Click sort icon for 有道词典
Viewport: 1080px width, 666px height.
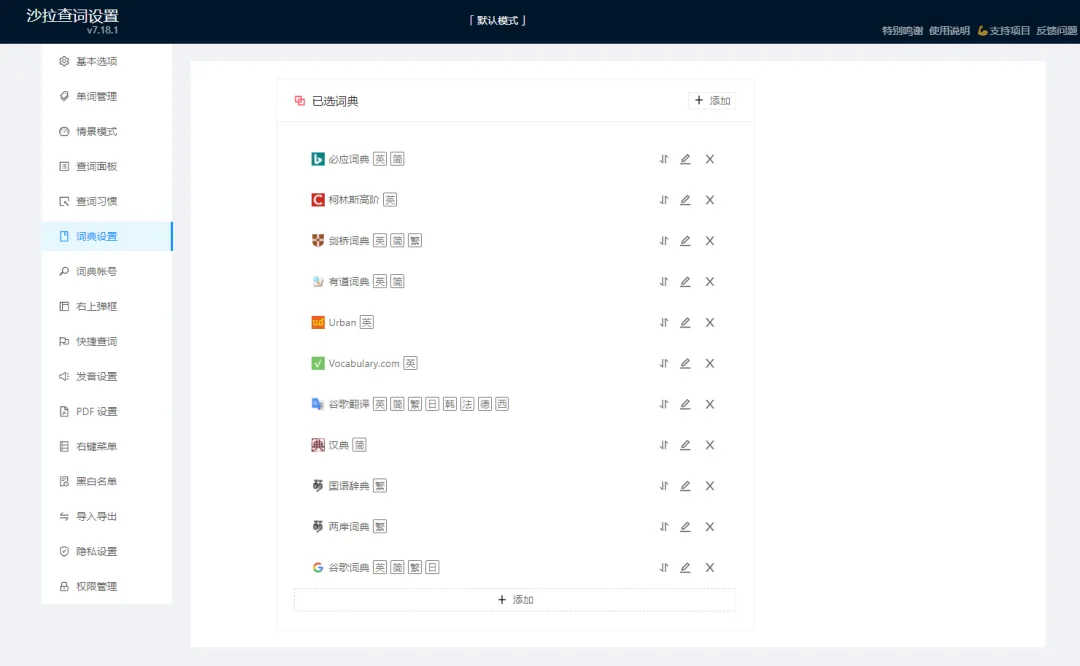[663, 282]
